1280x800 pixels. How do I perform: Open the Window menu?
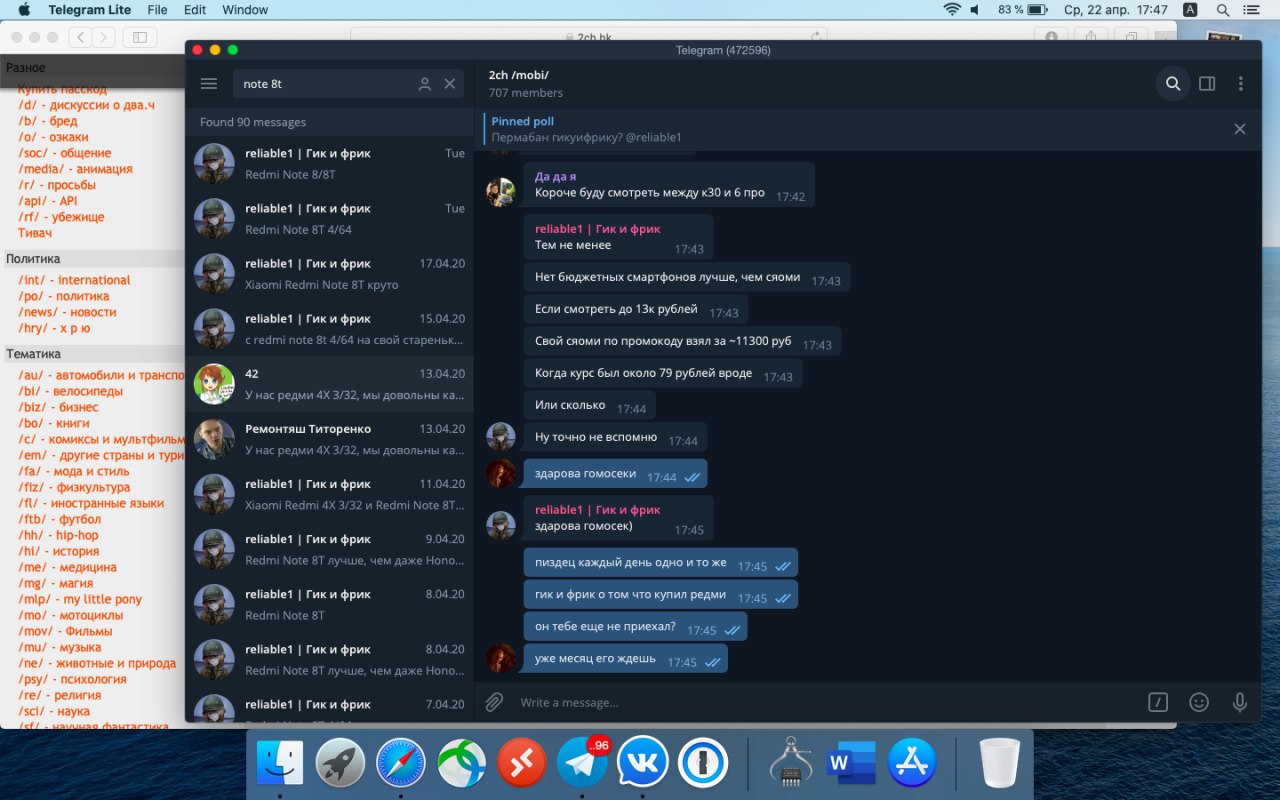[x=245, y=10]
